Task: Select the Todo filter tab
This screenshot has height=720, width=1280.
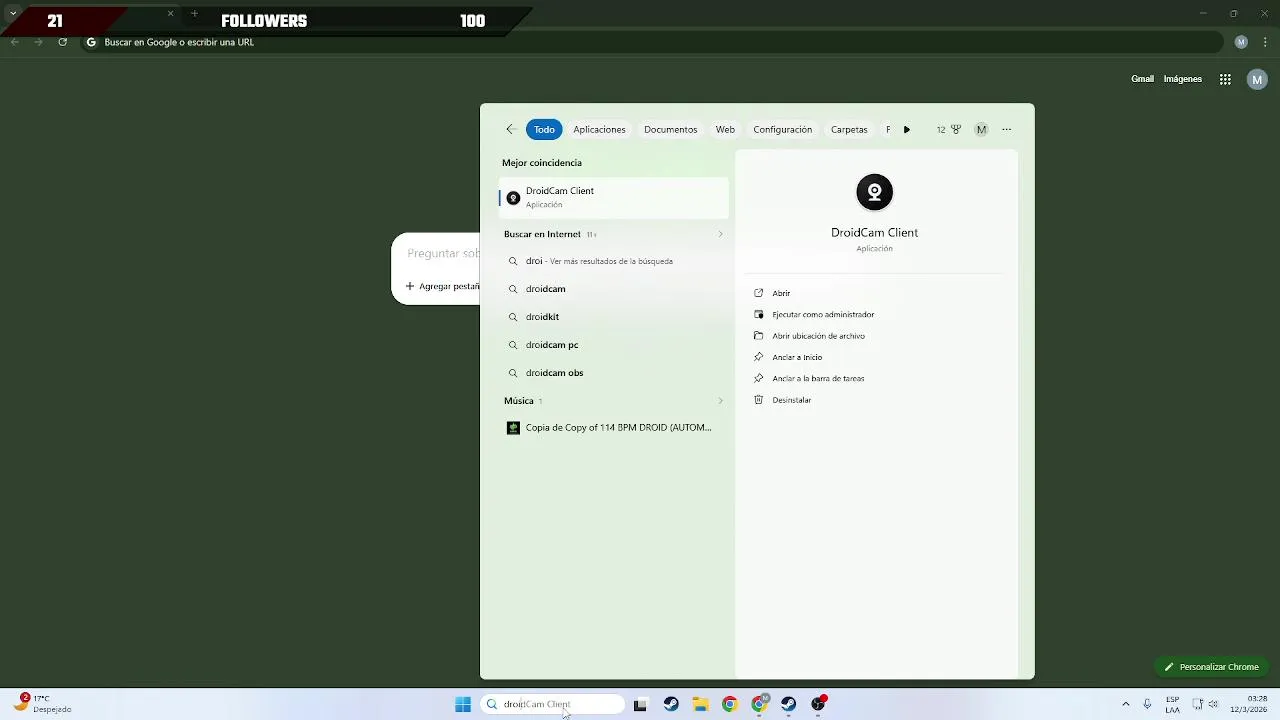Action: pos(544,129)
